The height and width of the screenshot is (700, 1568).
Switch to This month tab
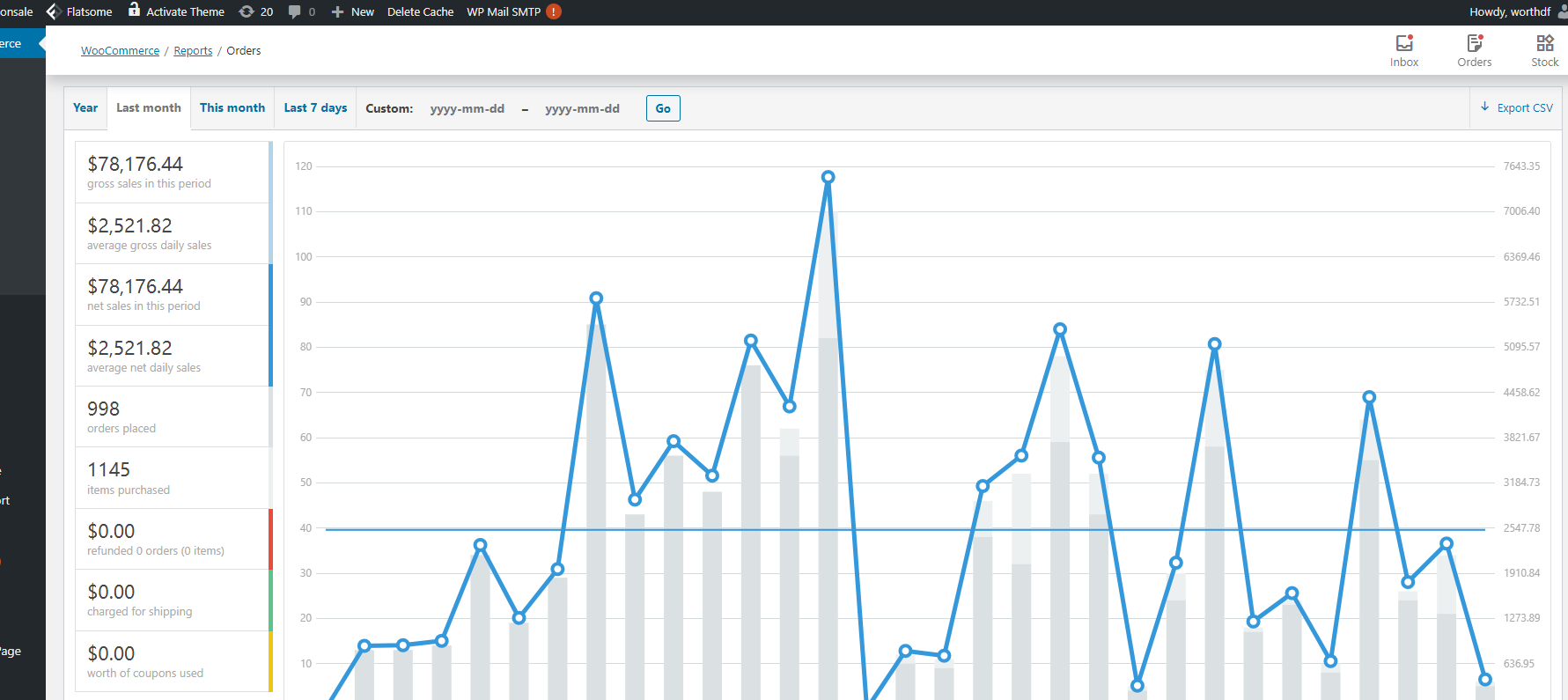[x=232, y=107]
